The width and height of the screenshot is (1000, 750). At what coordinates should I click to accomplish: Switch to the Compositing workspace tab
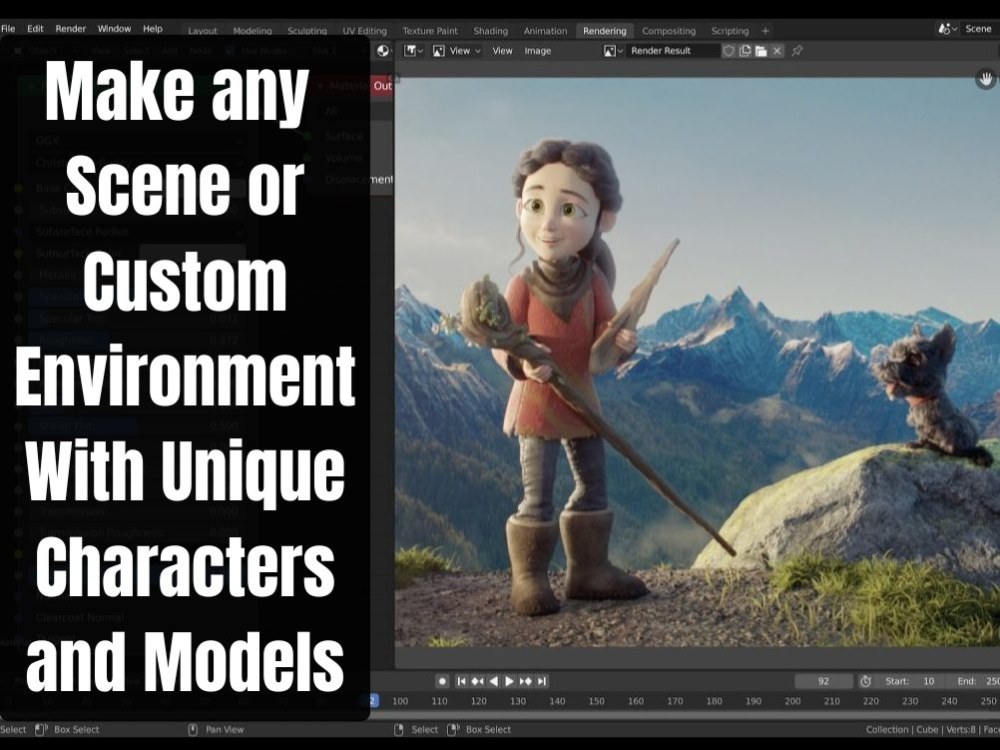click(x=668, y=31)
